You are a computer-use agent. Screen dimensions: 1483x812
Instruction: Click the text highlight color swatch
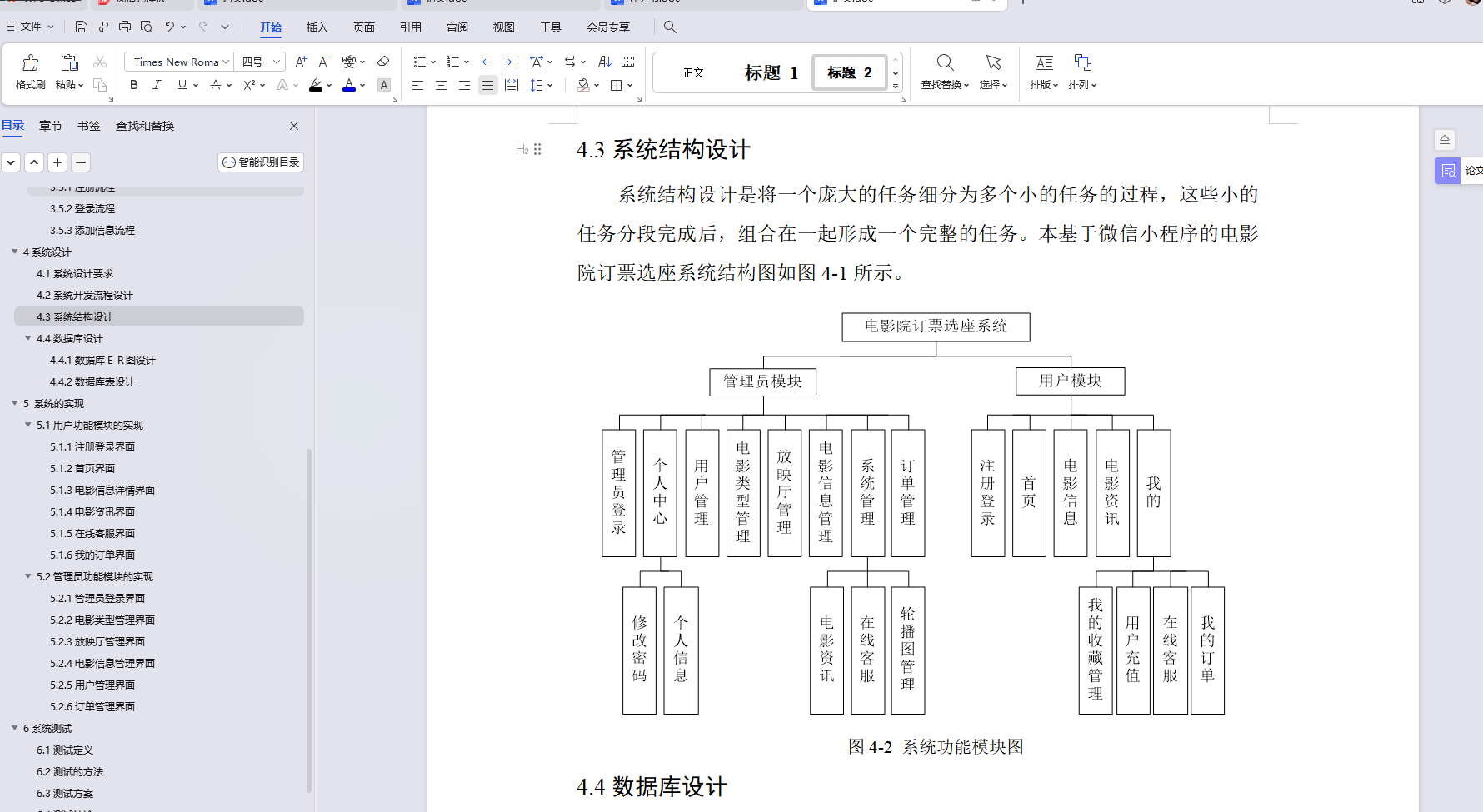[316, 85]
